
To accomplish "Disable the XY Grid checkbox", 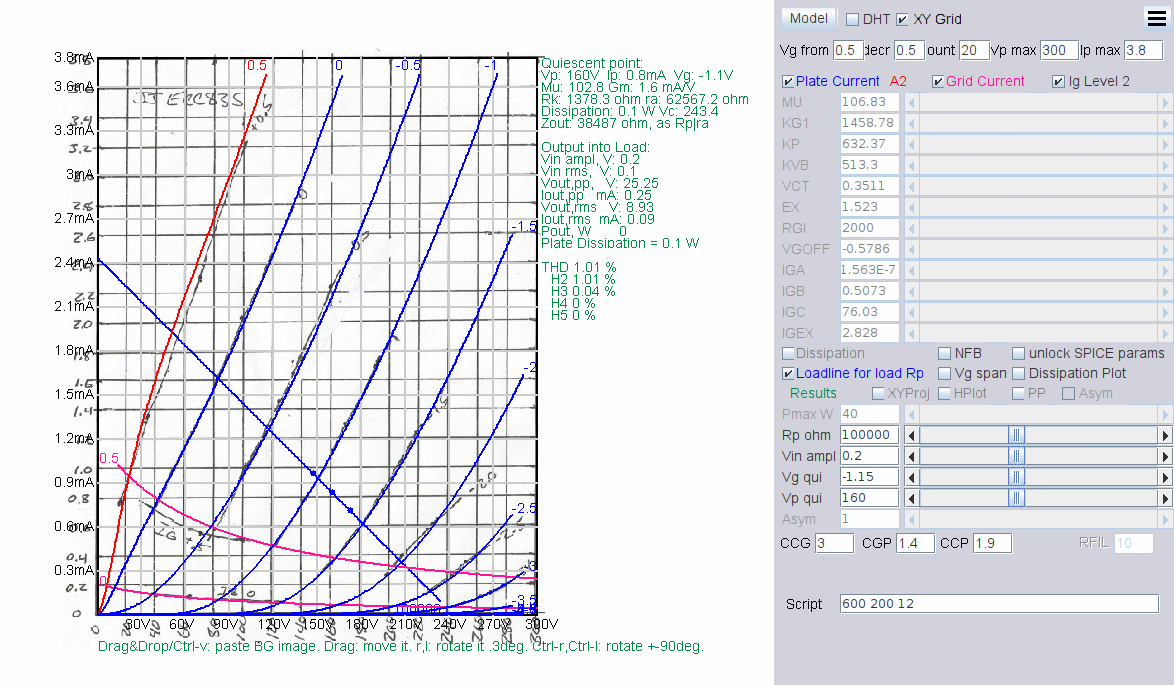I will pos(903,19).
